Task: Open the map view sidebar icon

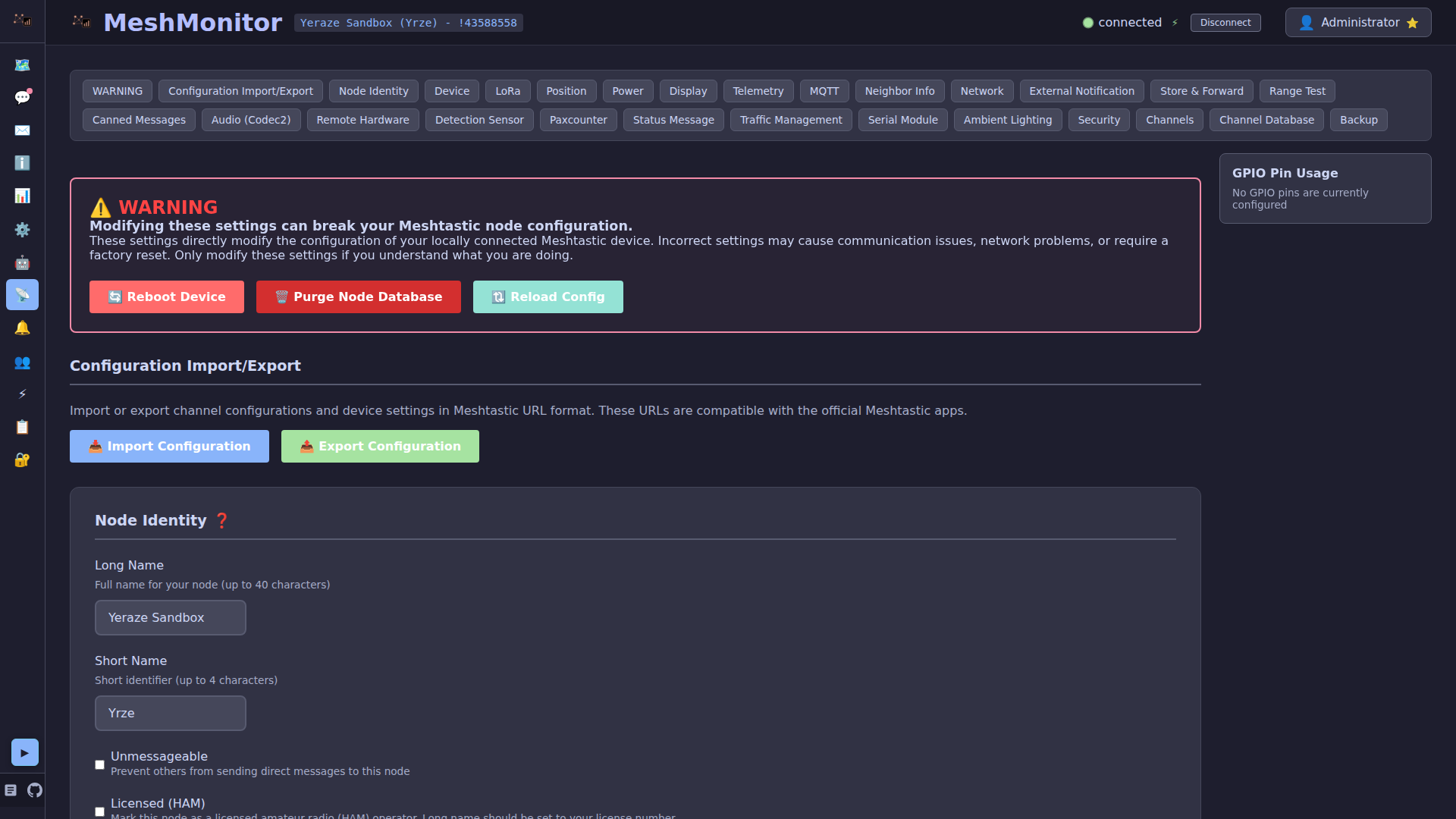Action: [22, 65]
